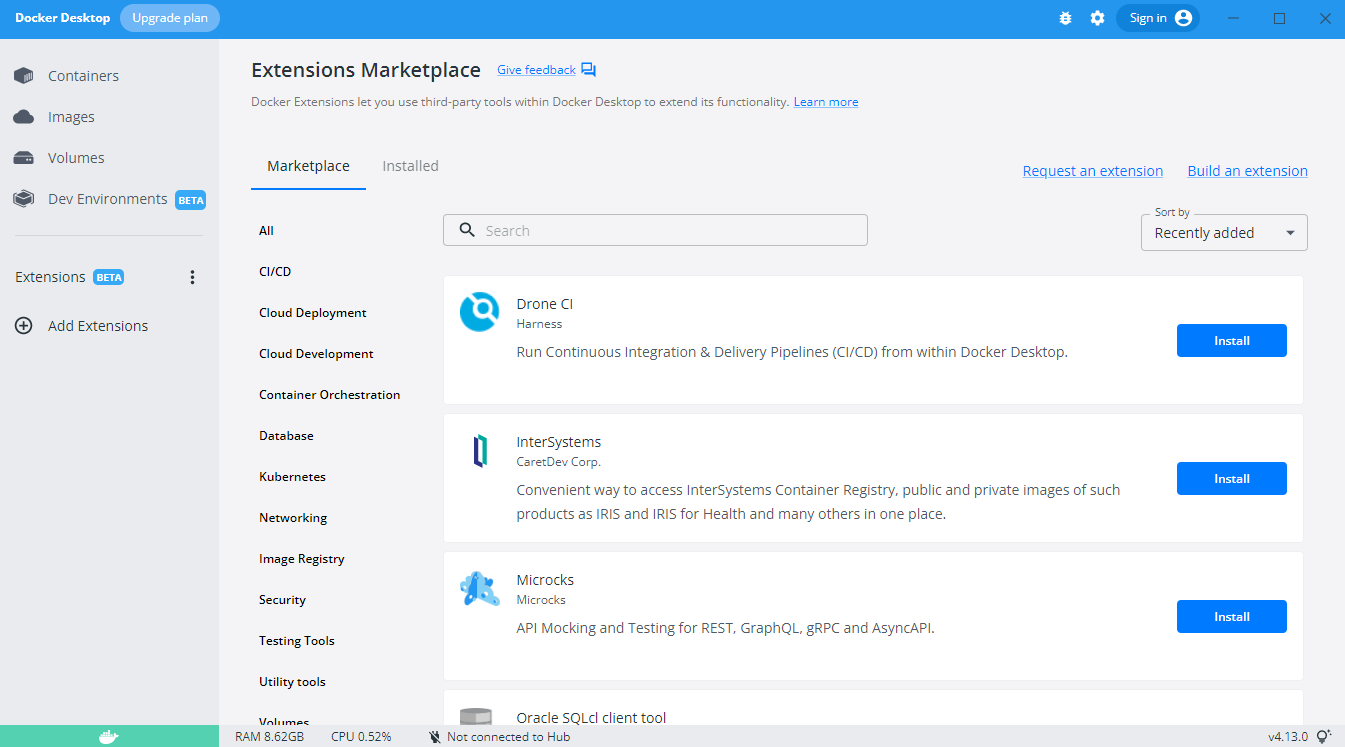Click the Docker whale status icon
This screenshot has width=1345, height=747.
(x=109, y=737)
